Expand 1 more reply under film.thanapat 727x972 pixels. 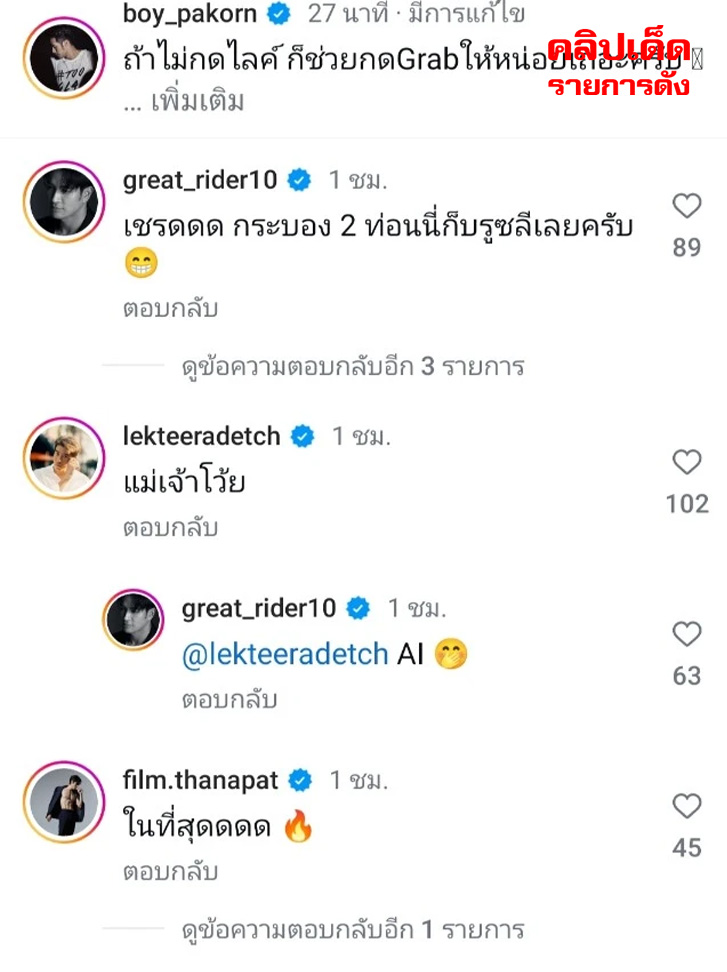(x=352, y=931)
